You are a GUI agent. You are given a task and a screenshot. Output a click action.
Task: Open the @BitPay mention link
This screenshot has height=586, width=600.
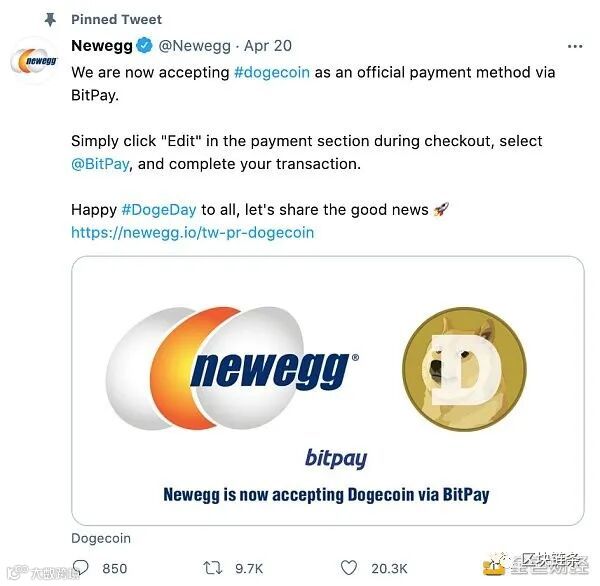[x=100, y=164]
